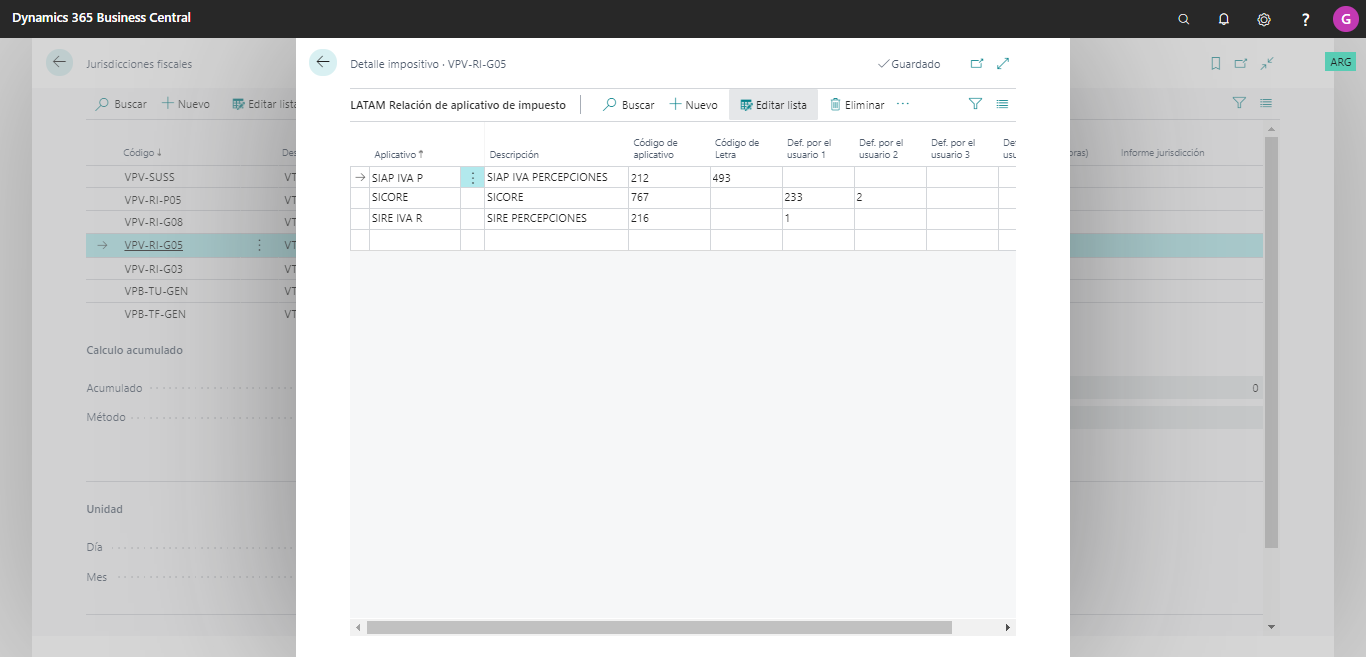Select VPB-TU-GEN row in background list
The image size is (1366, 657).
tap(156, 291)
